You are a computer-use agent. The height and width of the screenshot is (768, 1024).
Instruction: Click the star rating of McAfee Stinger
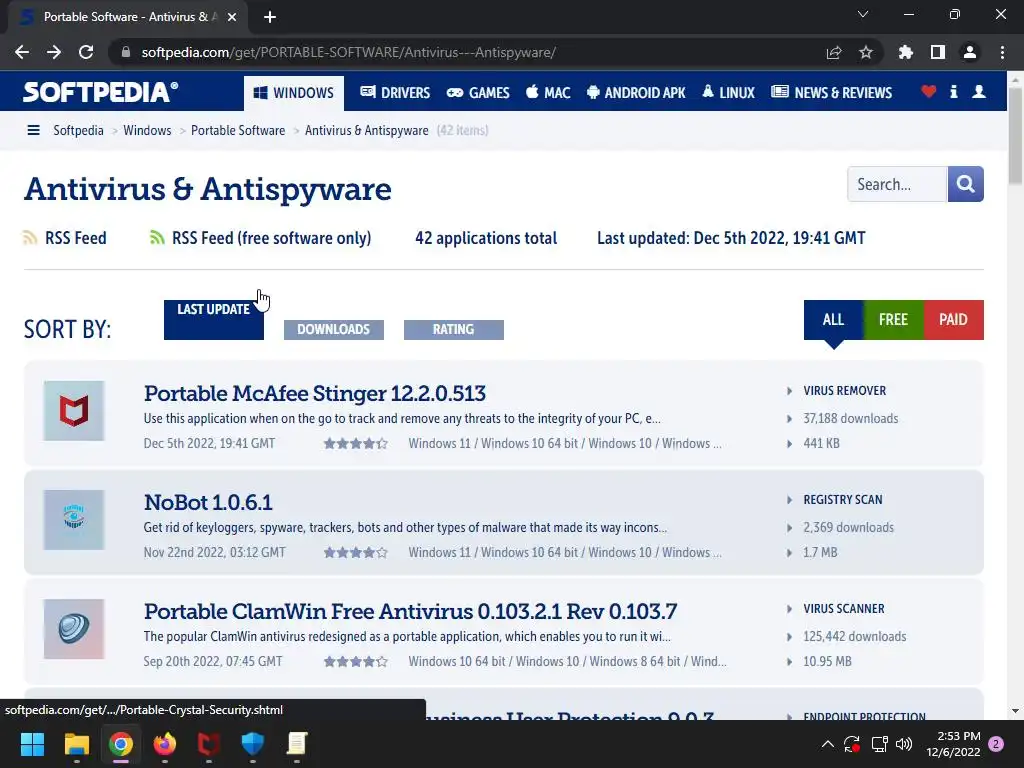pos(355,443)
